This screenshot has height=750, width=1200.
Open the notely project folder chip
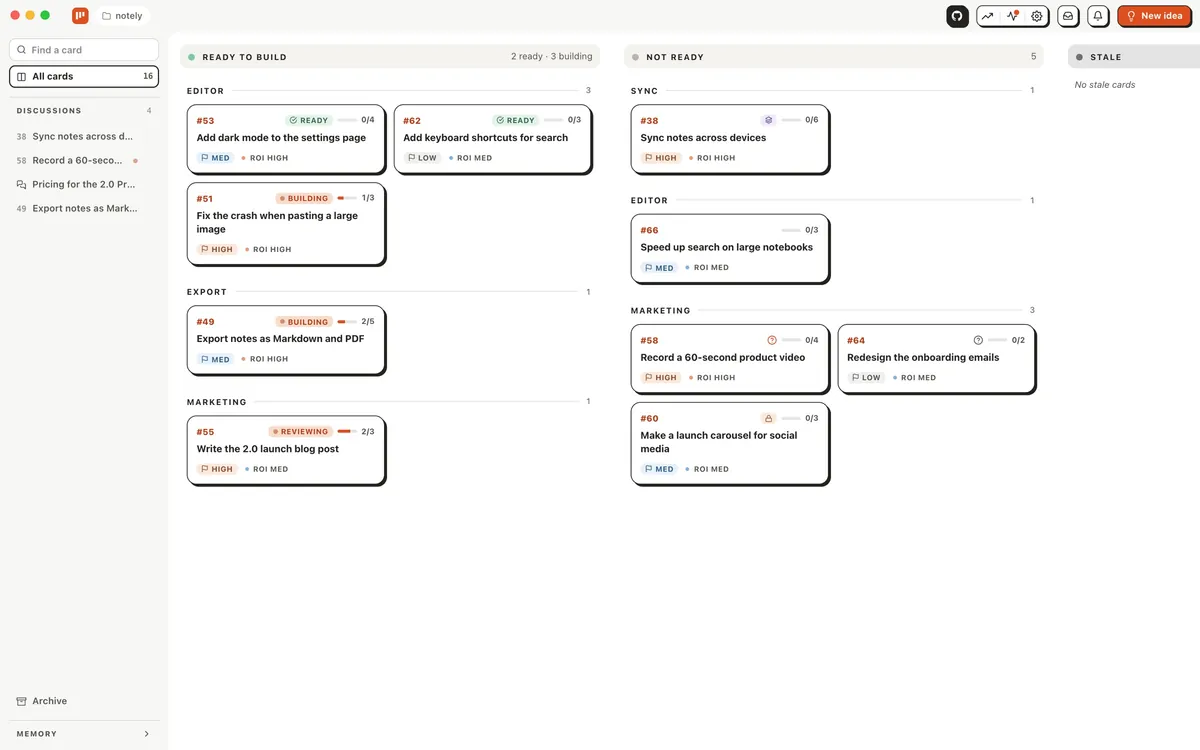click(122, 16)
